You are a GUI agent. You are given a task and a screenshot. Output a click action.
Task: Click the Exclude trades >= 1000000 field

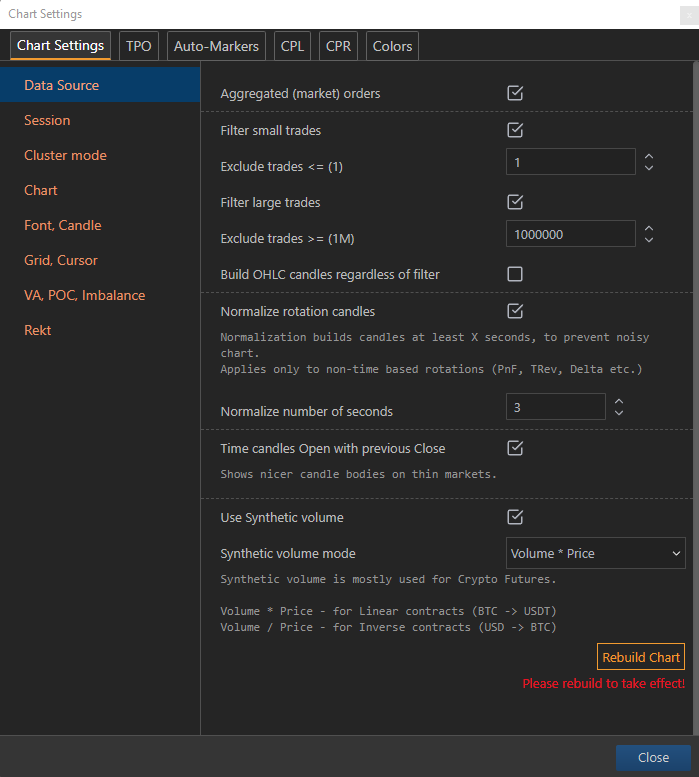[x=571, y=233]
